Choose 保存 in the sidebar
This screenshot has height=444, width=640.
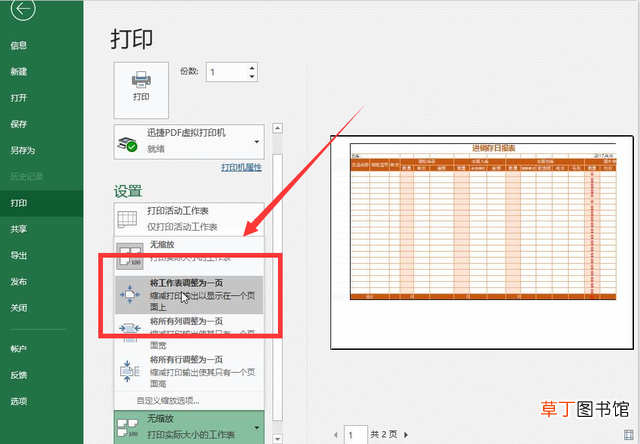click(19, 124)
